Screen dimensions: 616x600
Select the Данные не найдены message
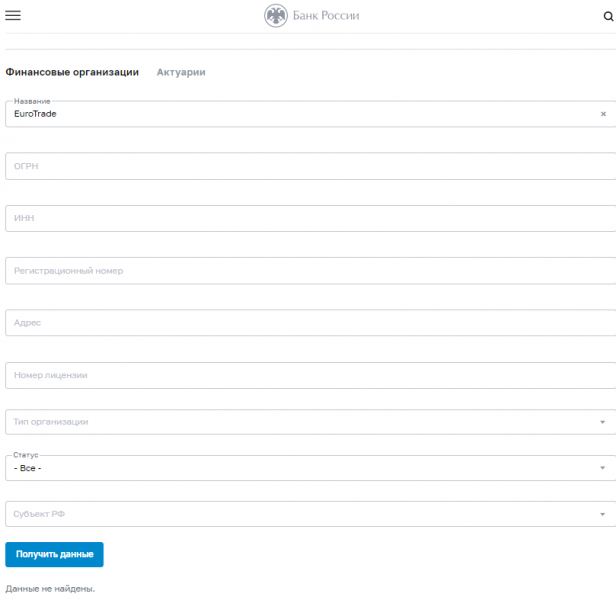pos(50,589)
